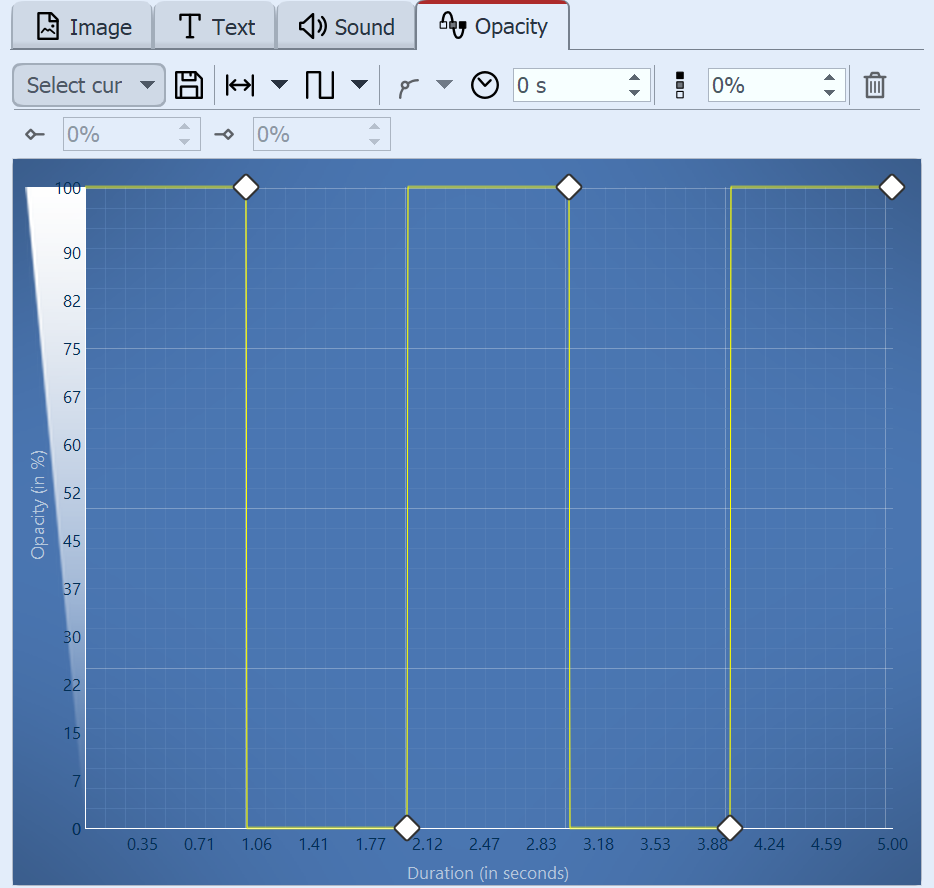Viewport: 934px width, 888px height.
Task: Select the diamond keyframe at 5.00 seconds
Action: (891, 187)
